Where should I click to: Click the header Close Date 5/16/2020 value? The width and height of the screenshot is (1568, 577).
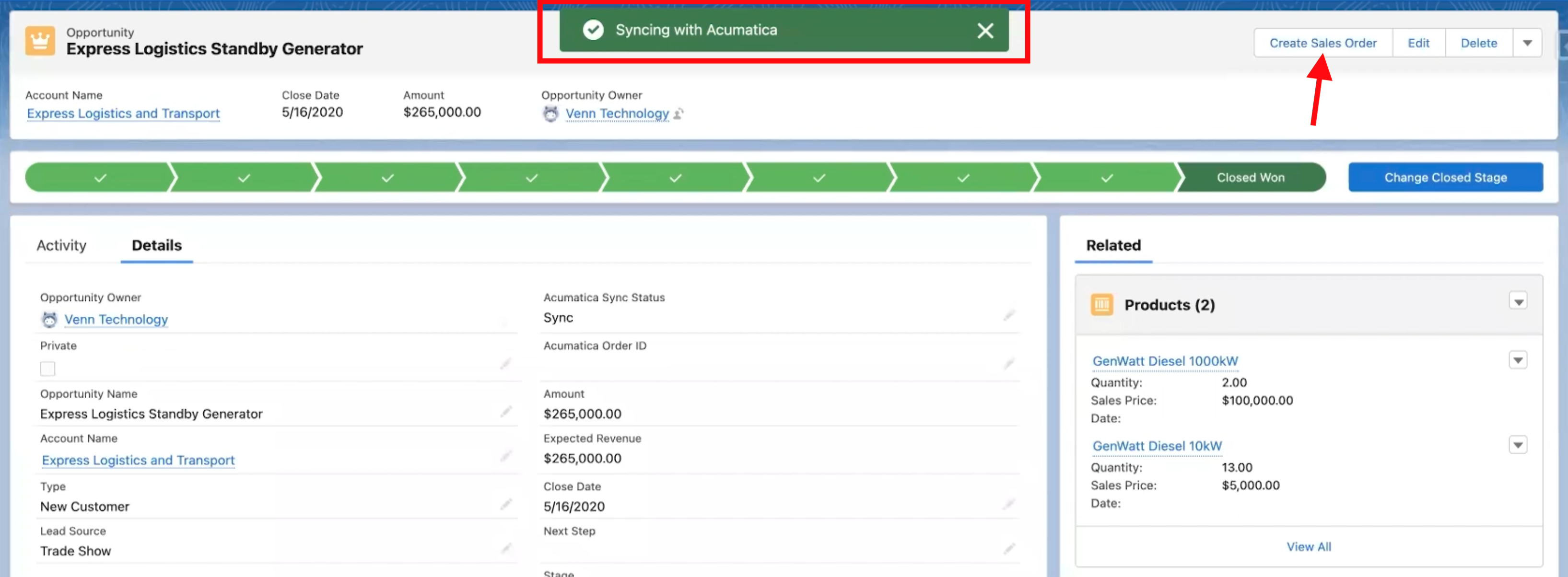click(x=312, y=112)
